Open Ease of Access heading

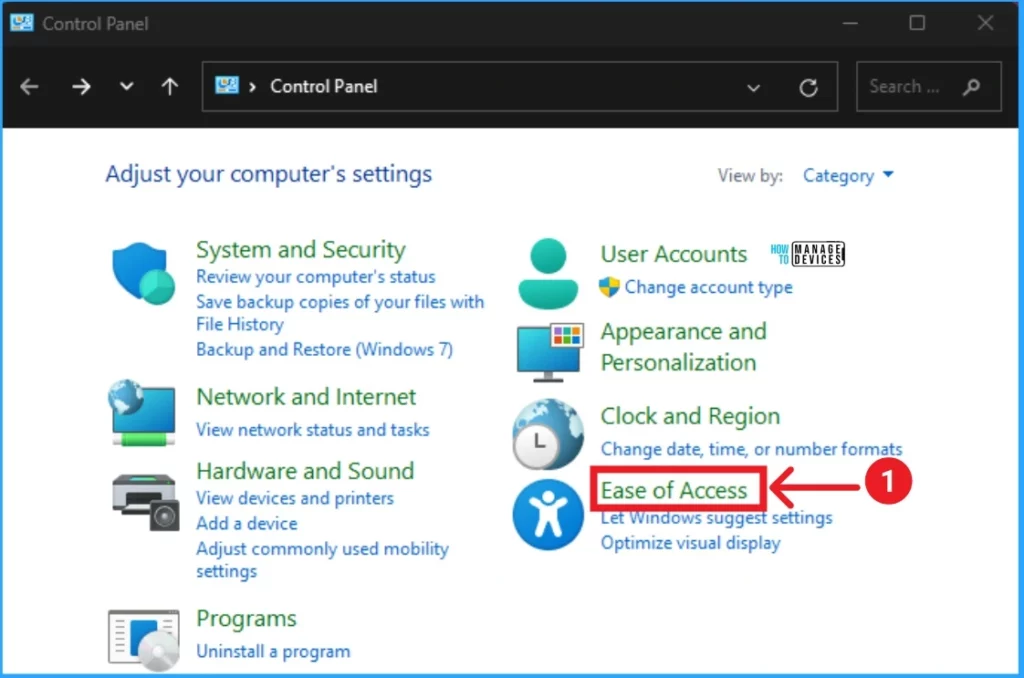point(674,490)
